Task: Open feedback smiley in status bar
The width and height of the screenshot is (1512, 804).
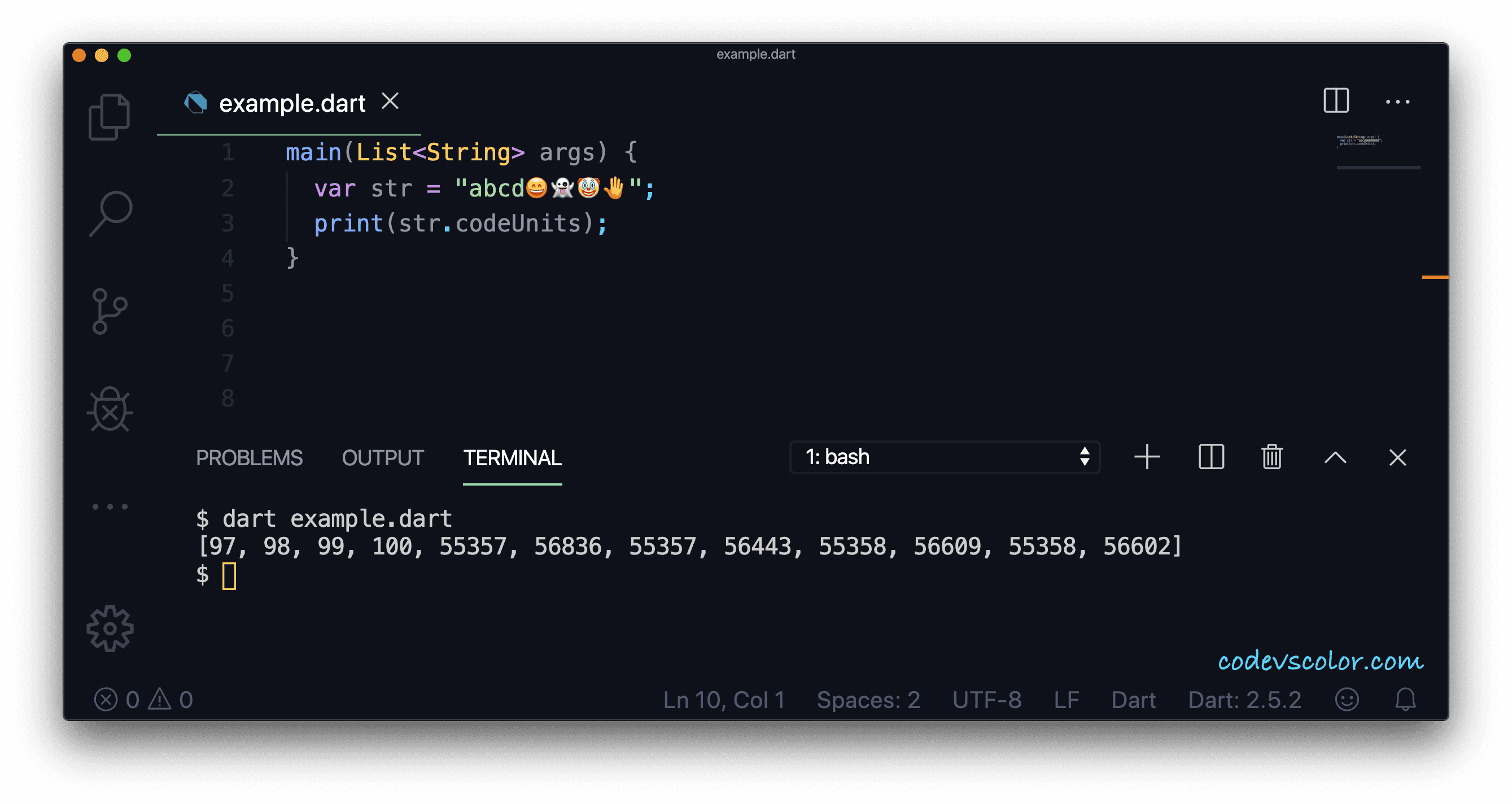Action: [1347, 700]
